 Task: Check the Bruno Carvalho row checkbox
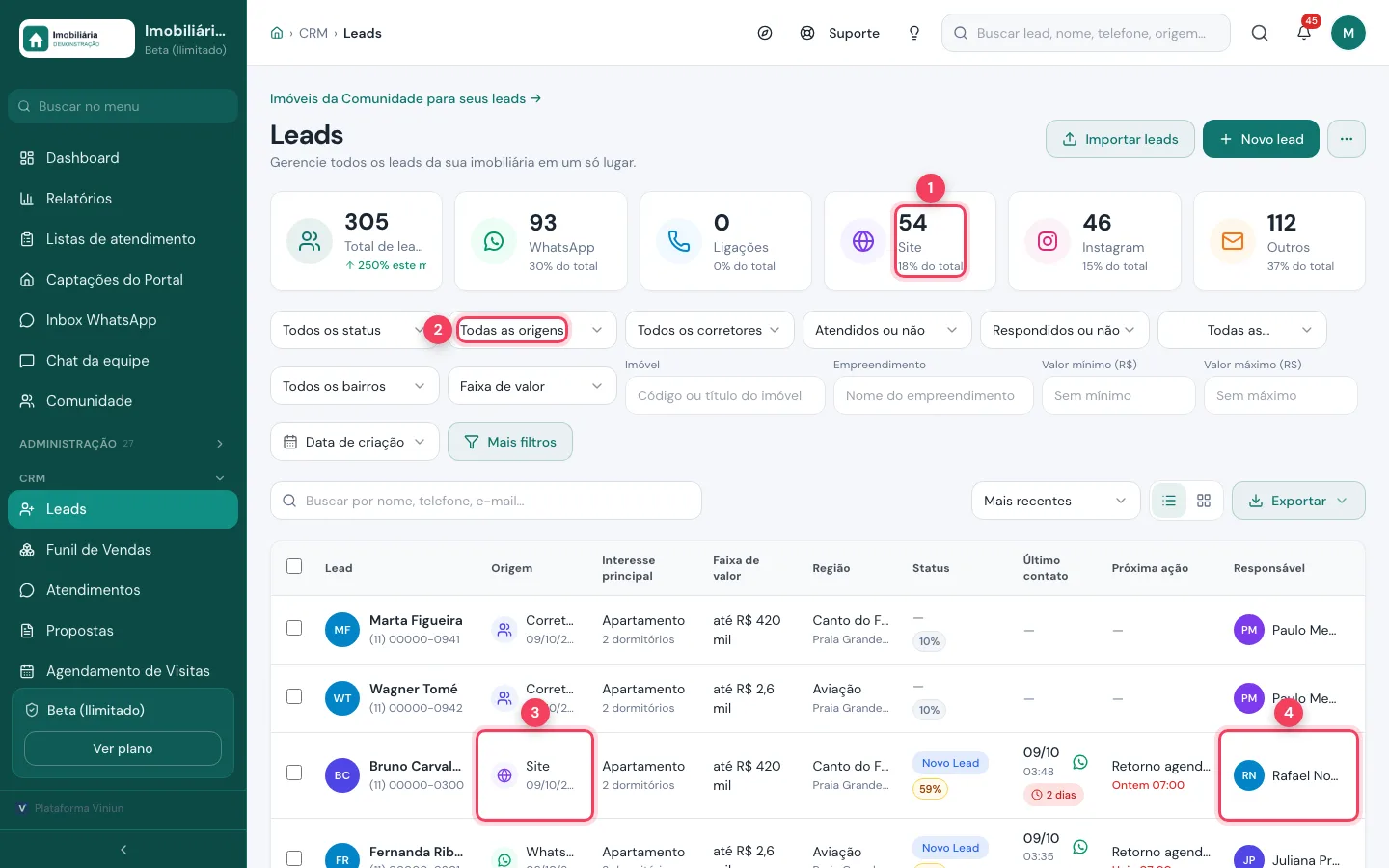[294, 773]
